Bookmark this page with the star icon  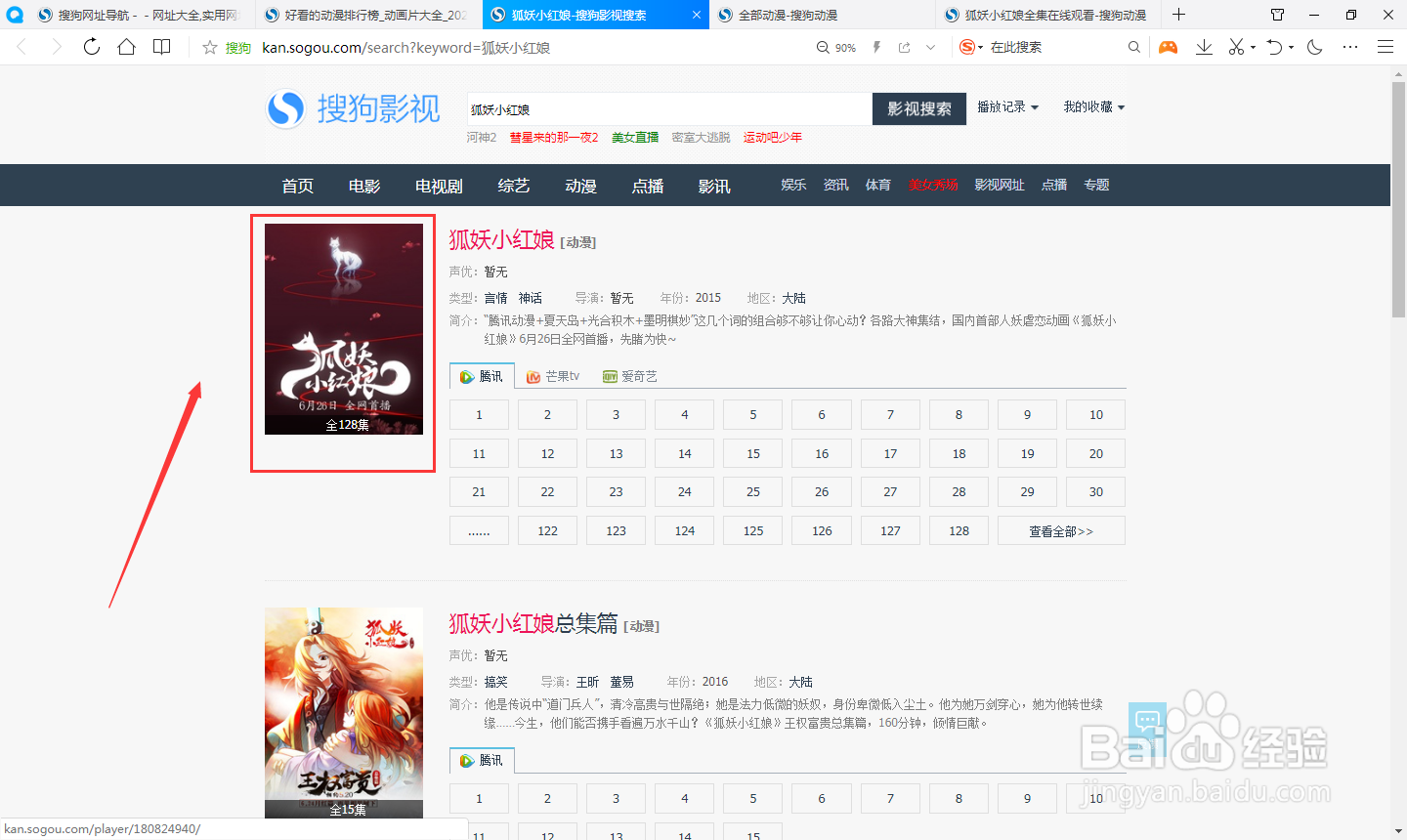point(209,47)
